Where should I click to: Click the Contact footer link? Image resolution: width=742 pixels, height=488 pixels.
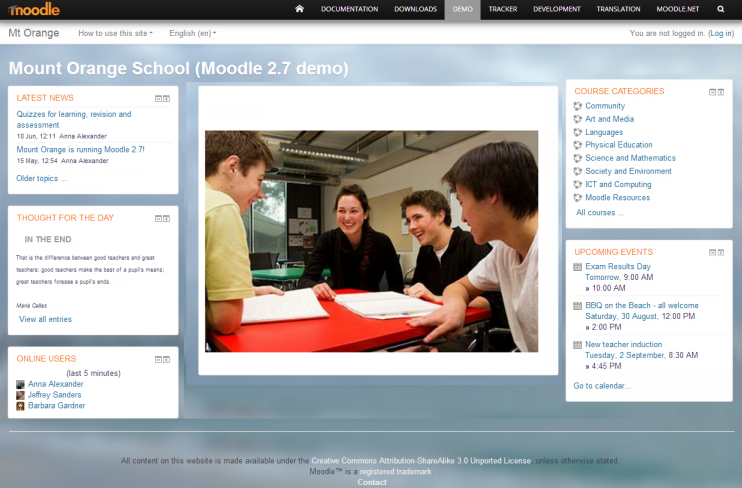click(x=372, y=482)
